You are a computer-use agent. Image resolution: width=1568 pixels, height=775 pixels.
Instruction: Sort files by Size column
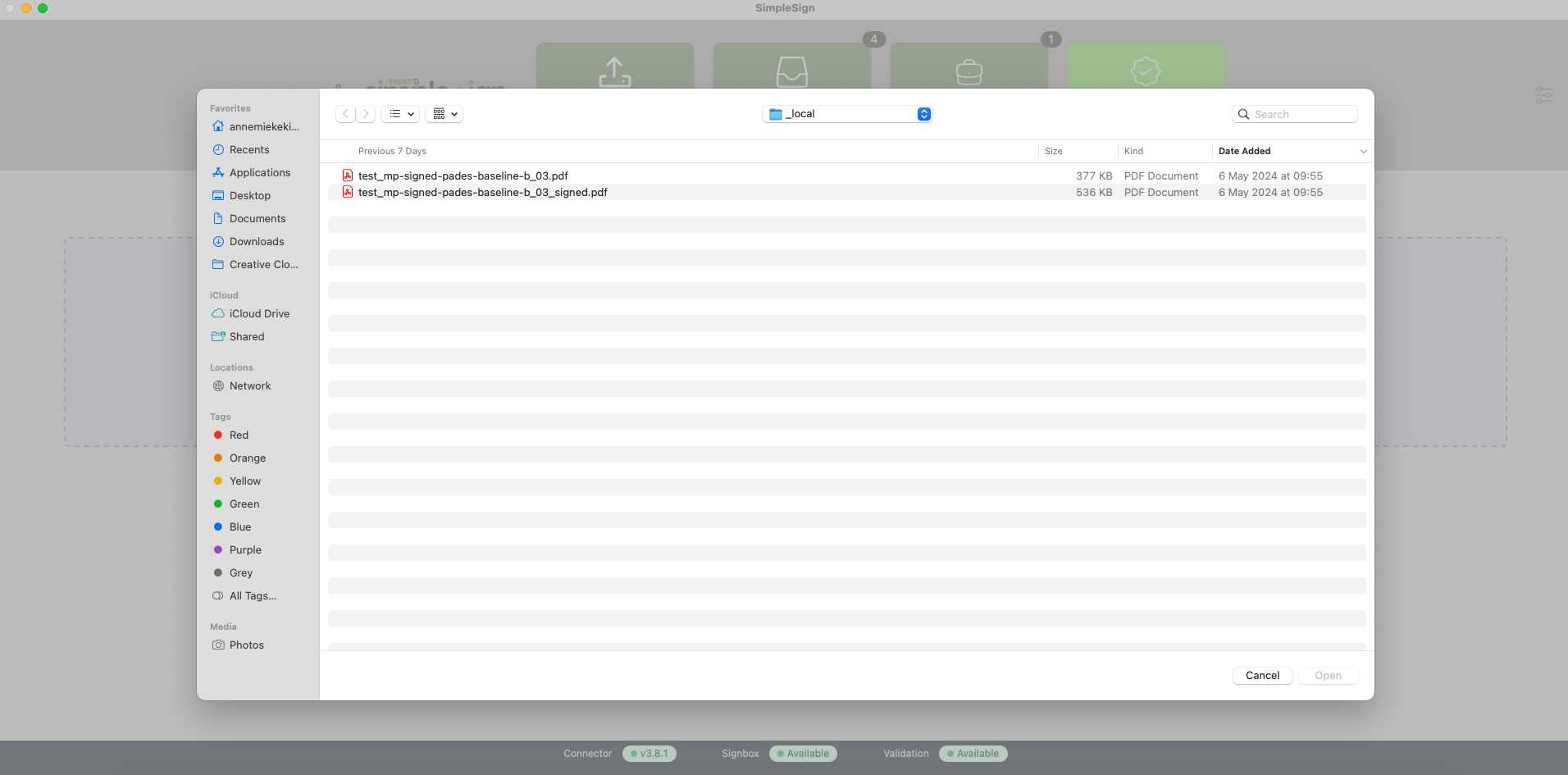[1053, 151]
